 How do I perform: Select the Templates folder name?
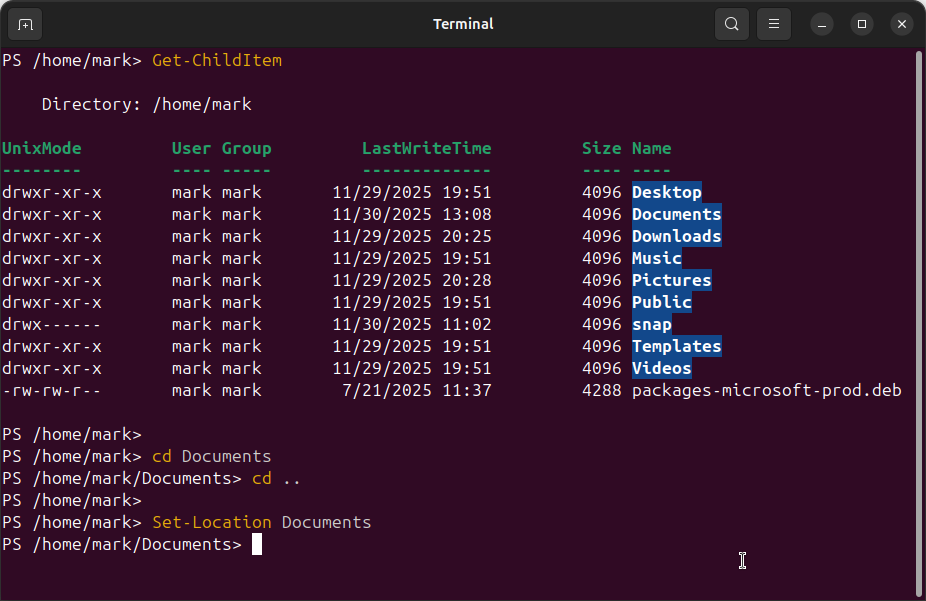pyautogui.click(x=676, y=346)
